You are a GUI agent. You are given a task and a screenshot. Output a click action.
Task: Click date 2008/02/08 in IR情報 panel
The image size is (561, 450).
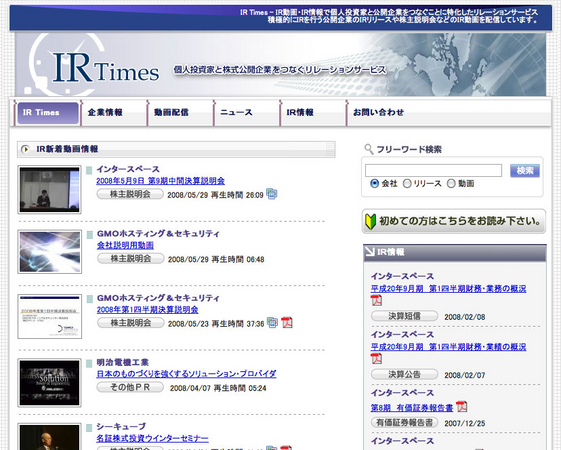[465, 317]
